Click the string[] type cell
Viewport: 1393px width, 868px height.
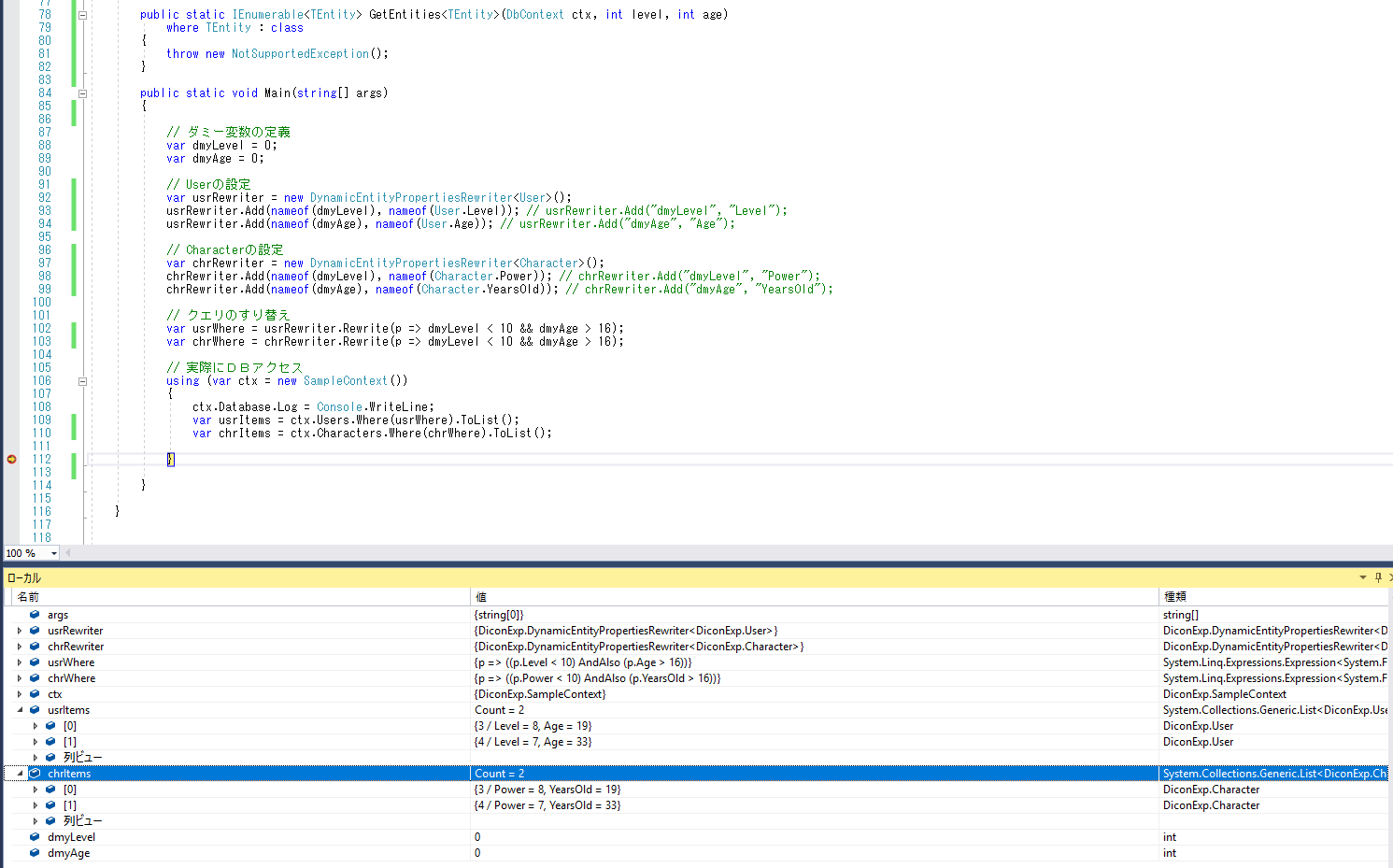pyautogui.click(x=1180, y=615)
